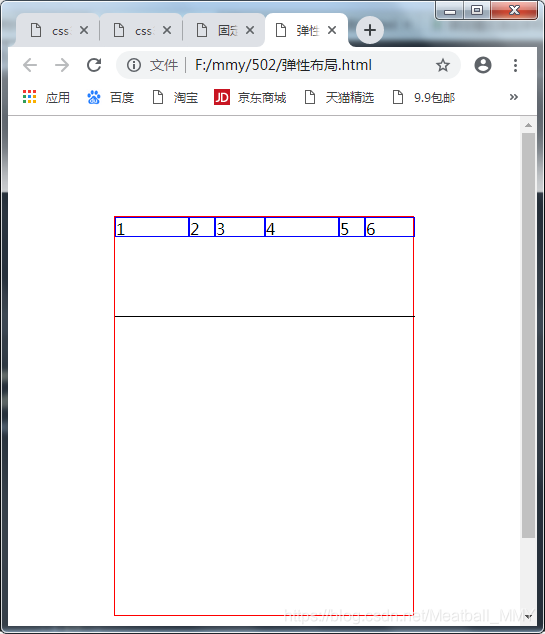Open the 淘宝 bookmark
This screenshot has width=545, height=634.
[x=175, y=97]
